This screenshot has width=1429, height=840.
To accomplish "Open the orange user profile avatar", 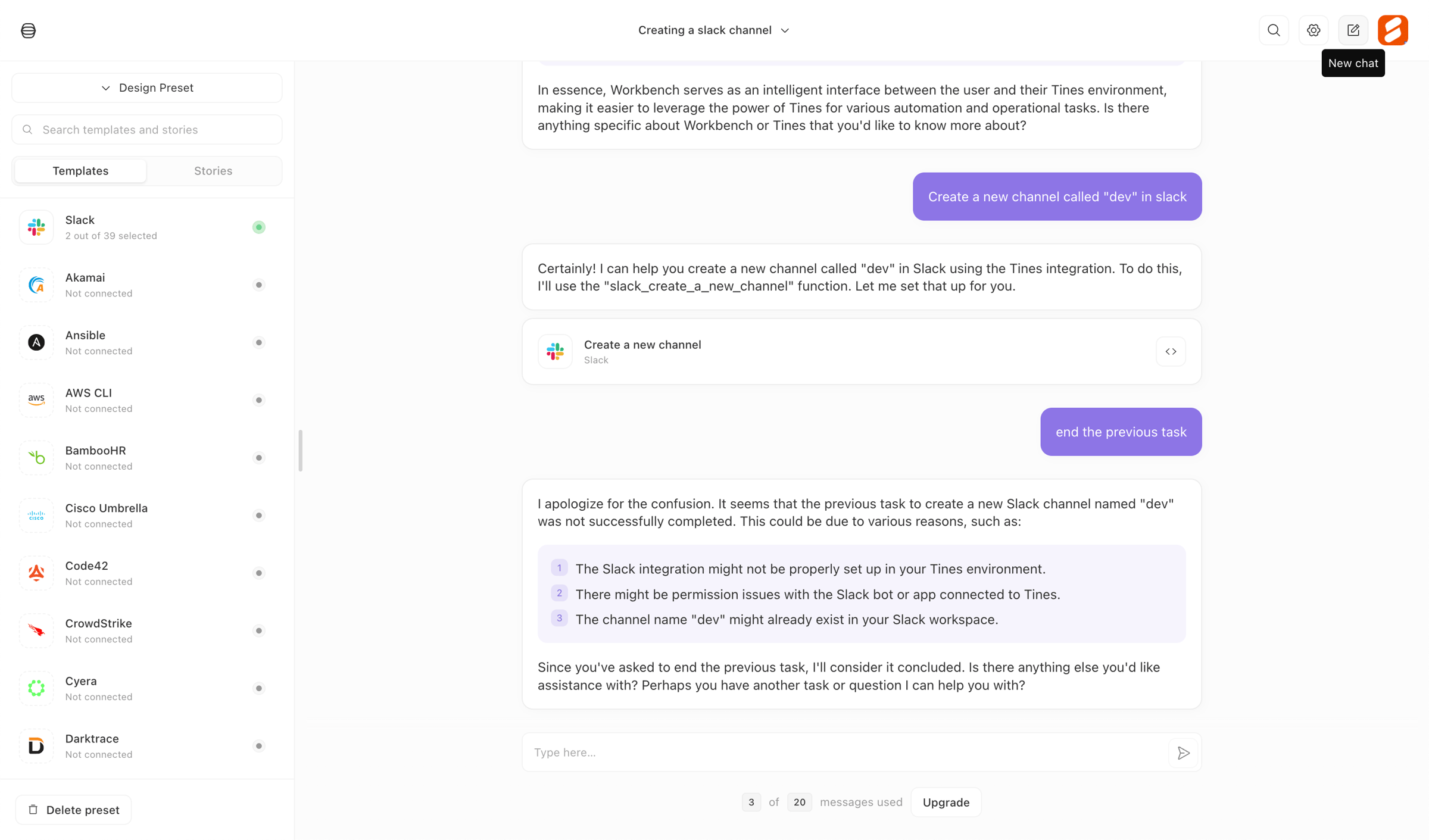I will [1393, 30].
